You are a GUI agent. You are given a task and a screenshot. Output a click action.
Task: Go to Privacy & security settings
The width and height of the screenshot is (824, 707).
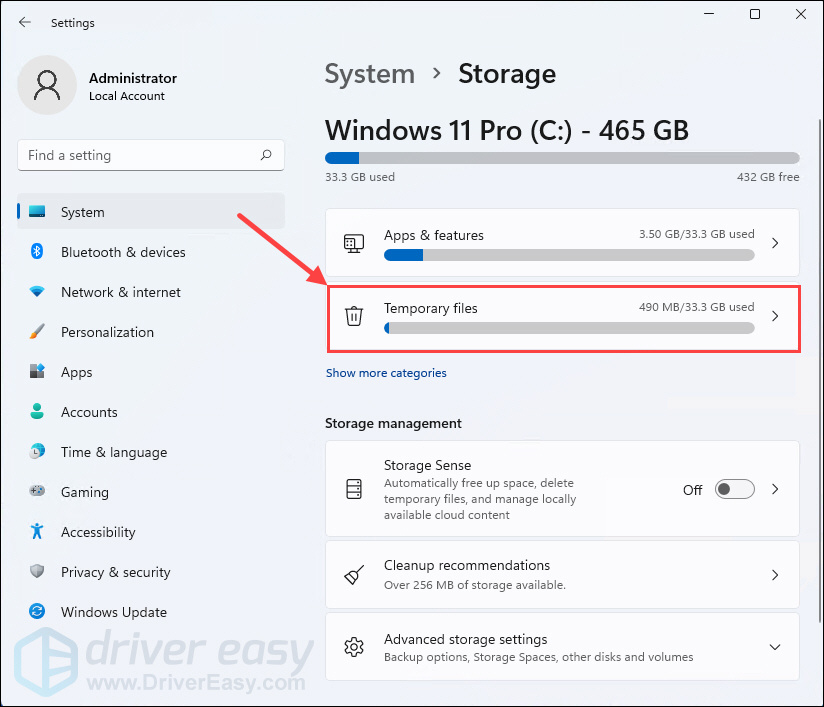151,571
